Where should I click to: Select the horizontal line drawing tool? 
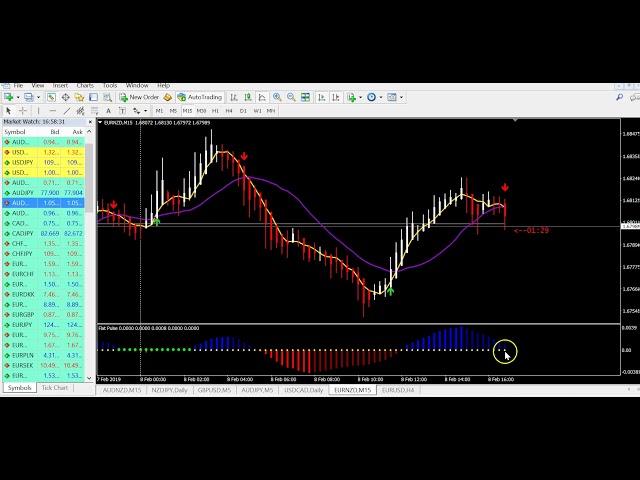[x=52, y=111]
